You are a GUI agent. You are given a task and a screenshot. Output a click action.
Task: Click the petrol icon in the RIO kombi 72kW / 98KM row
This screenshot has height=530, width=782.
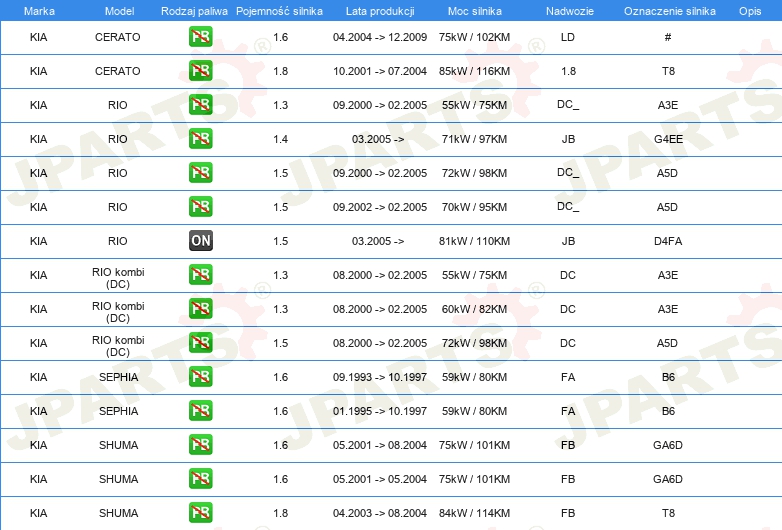[200, 343]
